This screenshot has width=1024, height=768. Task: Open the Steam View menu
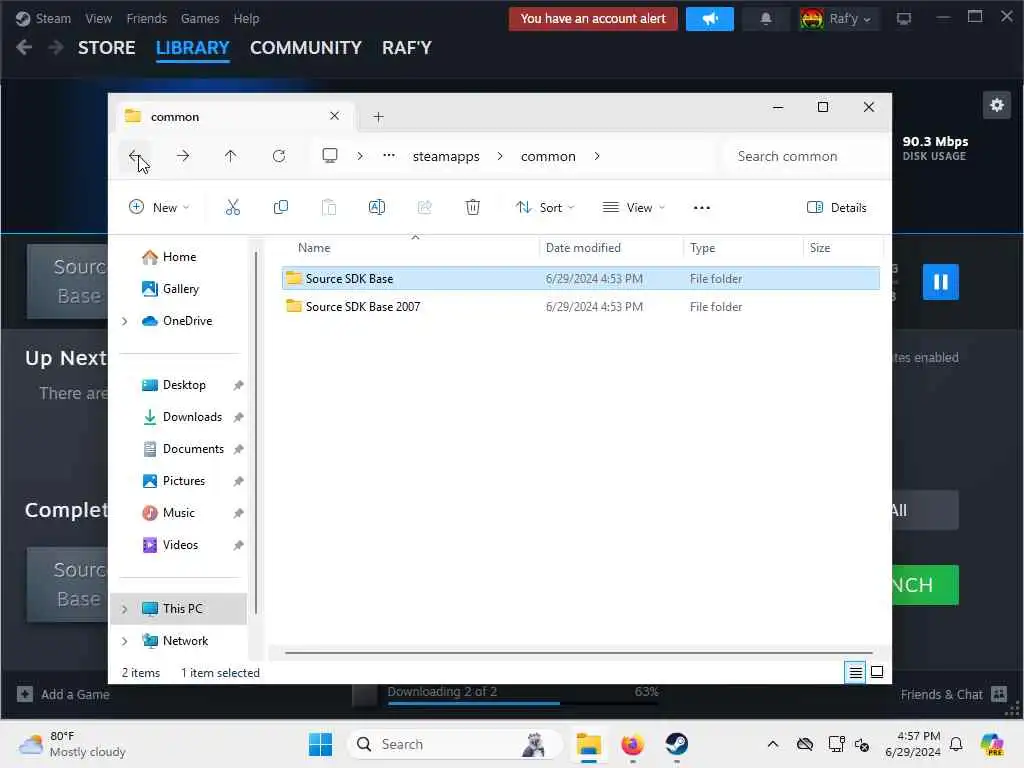click(99, 19)
